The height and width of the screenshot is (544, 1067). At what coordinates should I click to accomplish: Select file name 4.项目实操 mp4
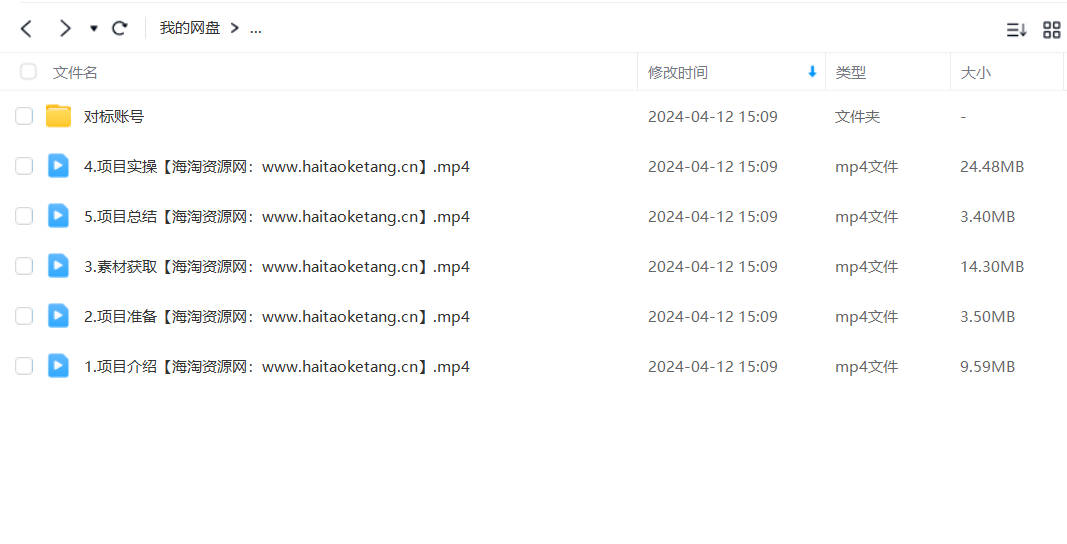[276, 167]
